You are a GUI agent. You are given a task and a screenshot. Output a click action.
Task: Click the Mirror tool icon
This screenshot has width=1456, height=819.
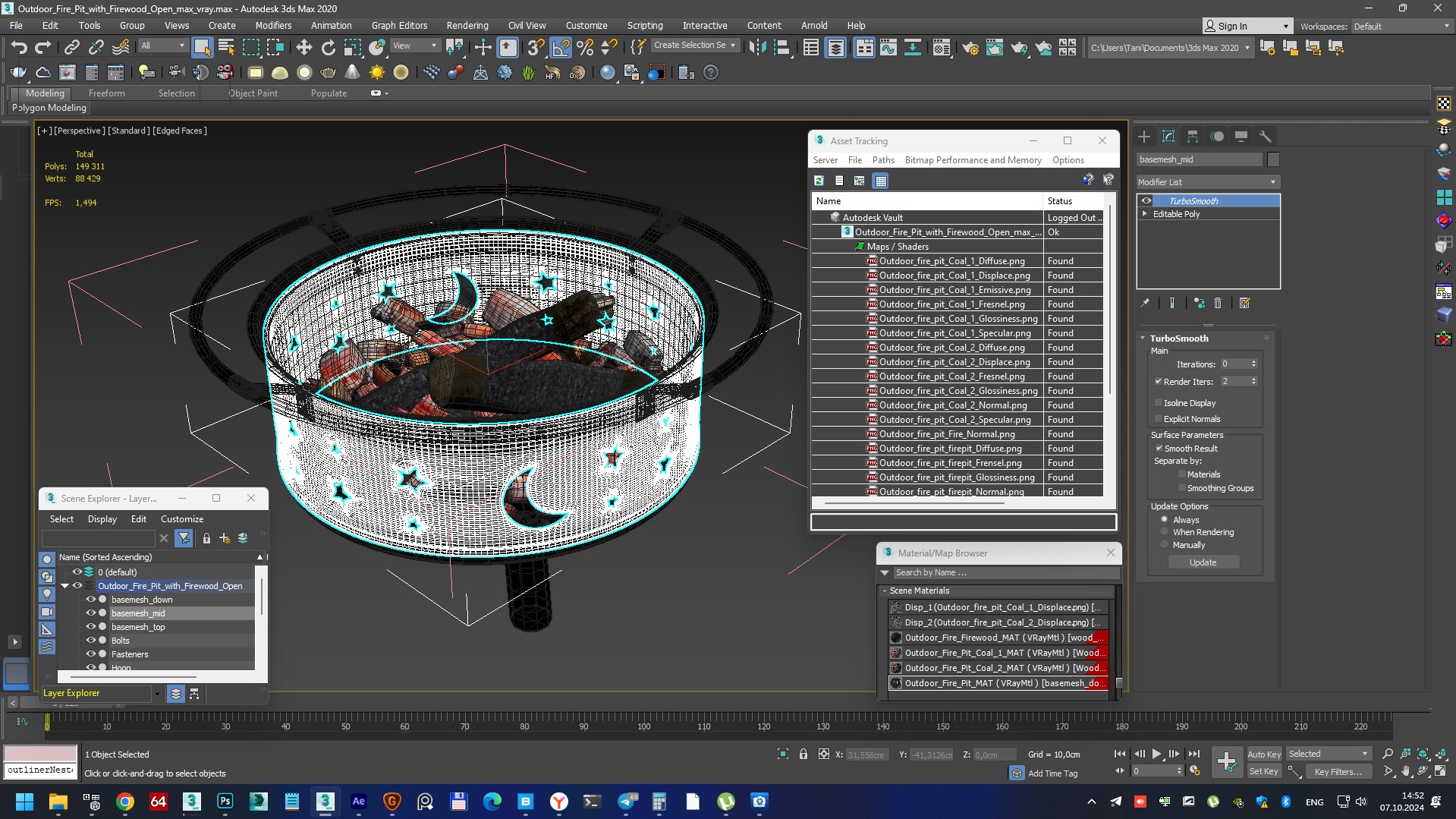pos(756,48)
